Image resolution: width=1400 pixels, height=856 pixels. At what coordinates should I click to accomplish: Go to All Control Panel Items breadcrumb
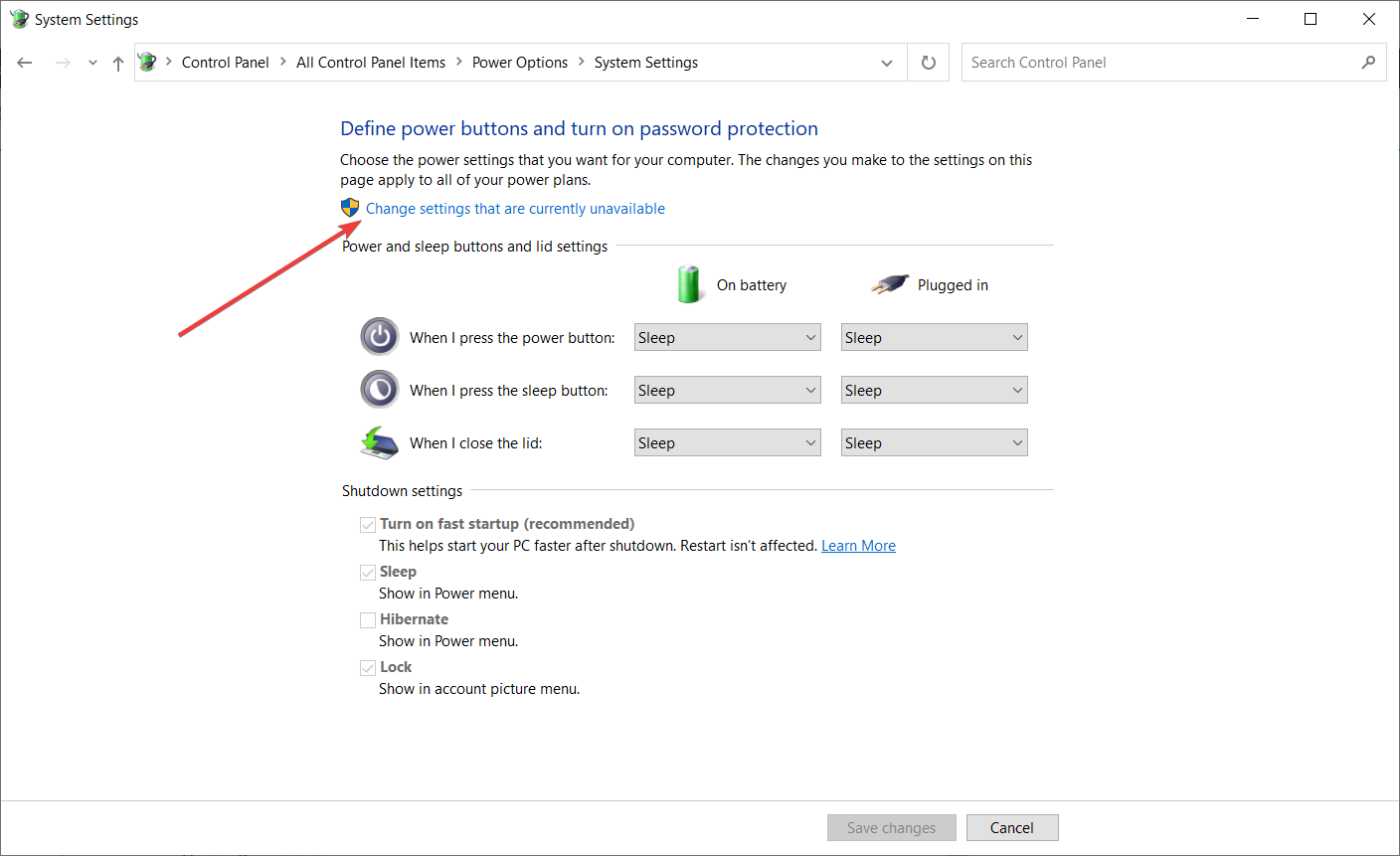pos(371,63)
